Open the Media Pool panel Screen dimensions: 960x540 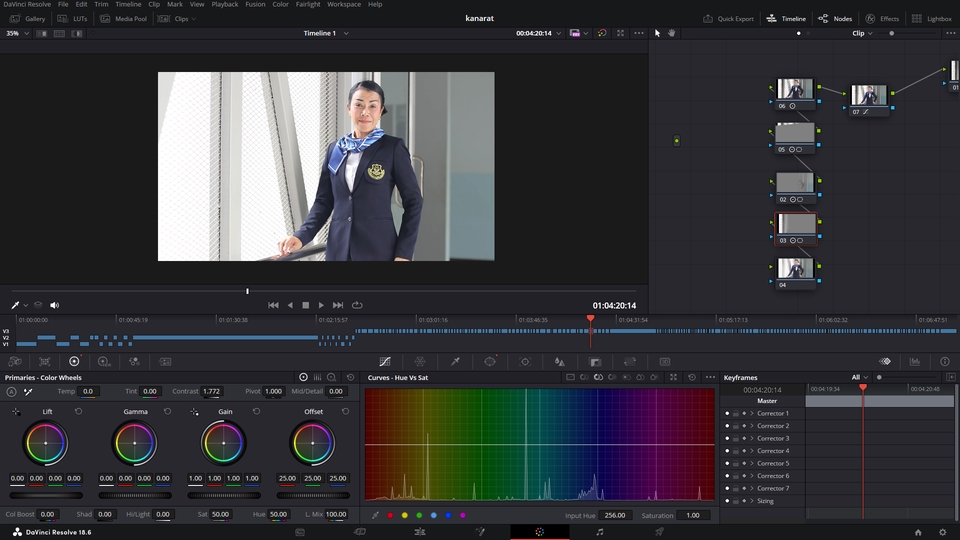[123, 19]
